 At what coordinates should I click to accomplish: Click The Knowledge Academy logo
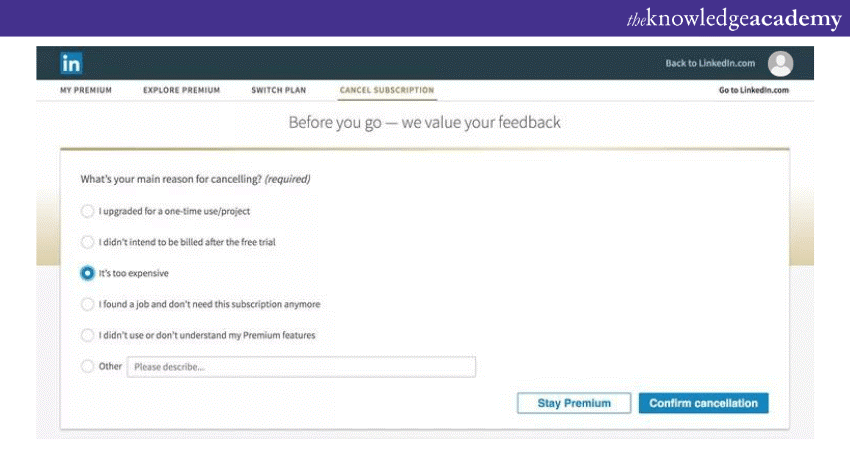[x=734, y=19]
